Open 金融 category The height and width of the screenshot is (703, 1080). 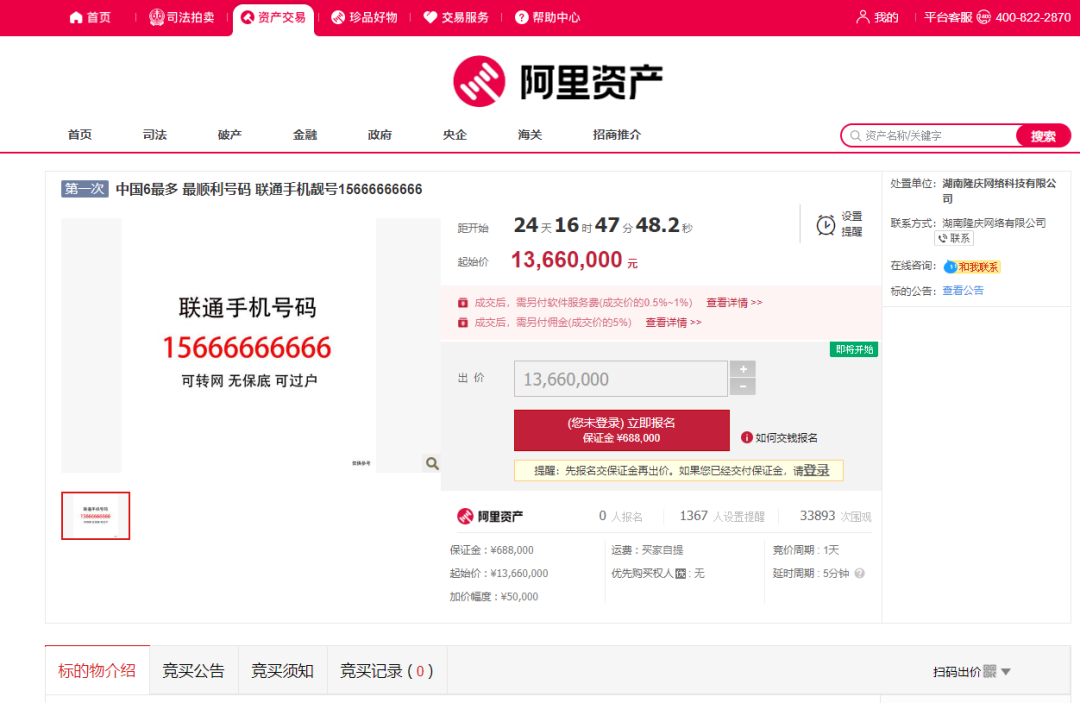tap(305, 134)
